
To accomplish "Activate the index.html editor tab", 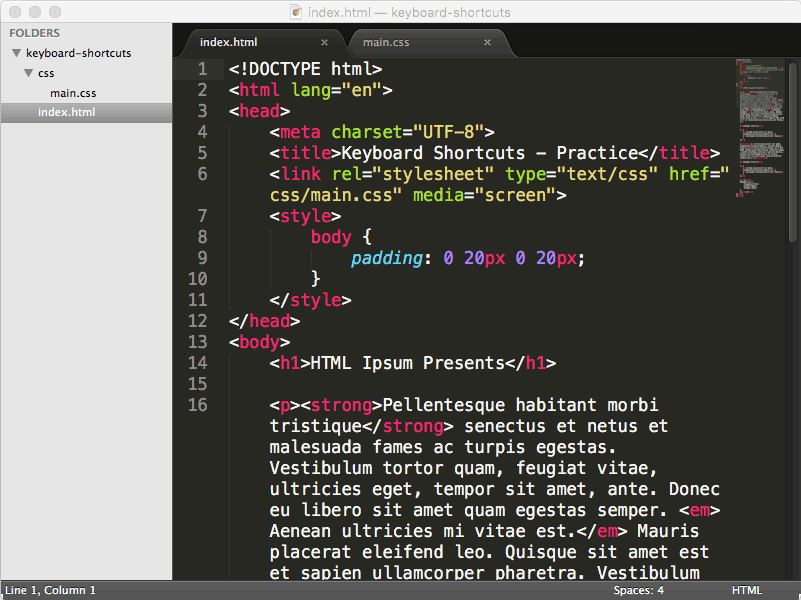I will (229, 42).
